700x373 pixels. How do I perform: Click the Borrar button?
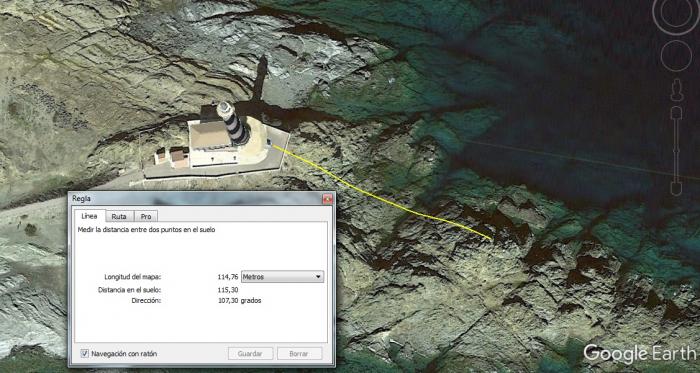point(299,353)
